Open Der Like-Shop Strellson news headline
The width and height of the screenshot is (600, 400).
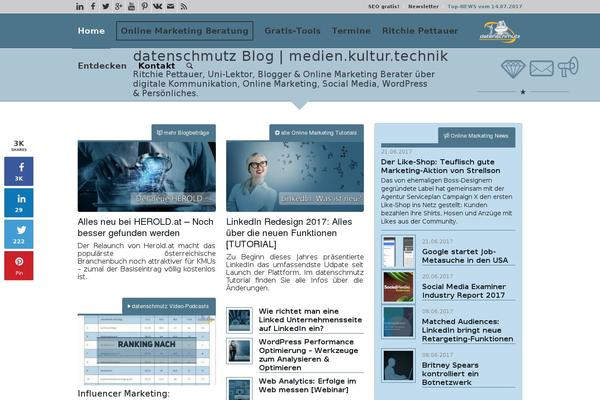point(440,166)
